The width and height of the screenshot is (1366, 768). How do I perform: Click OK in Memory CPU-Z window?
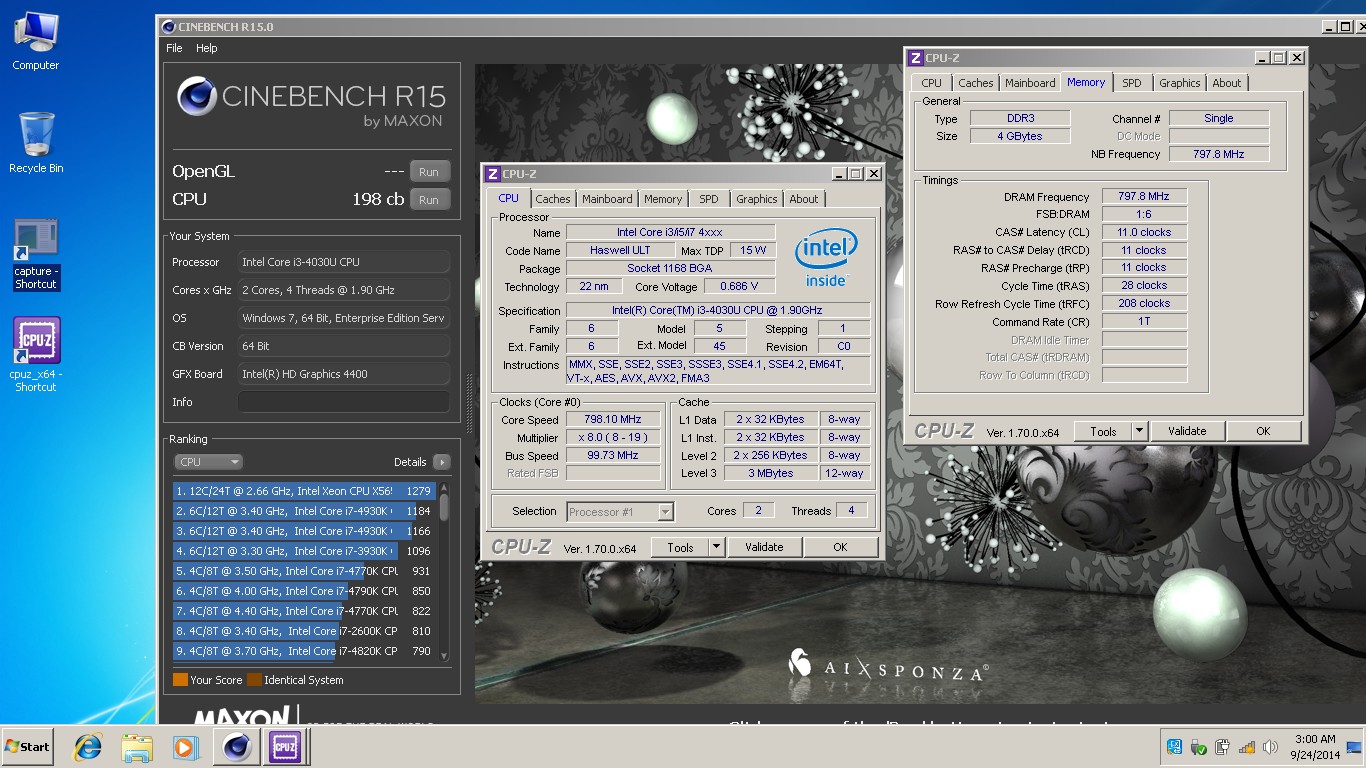[x=1263, y=431]
